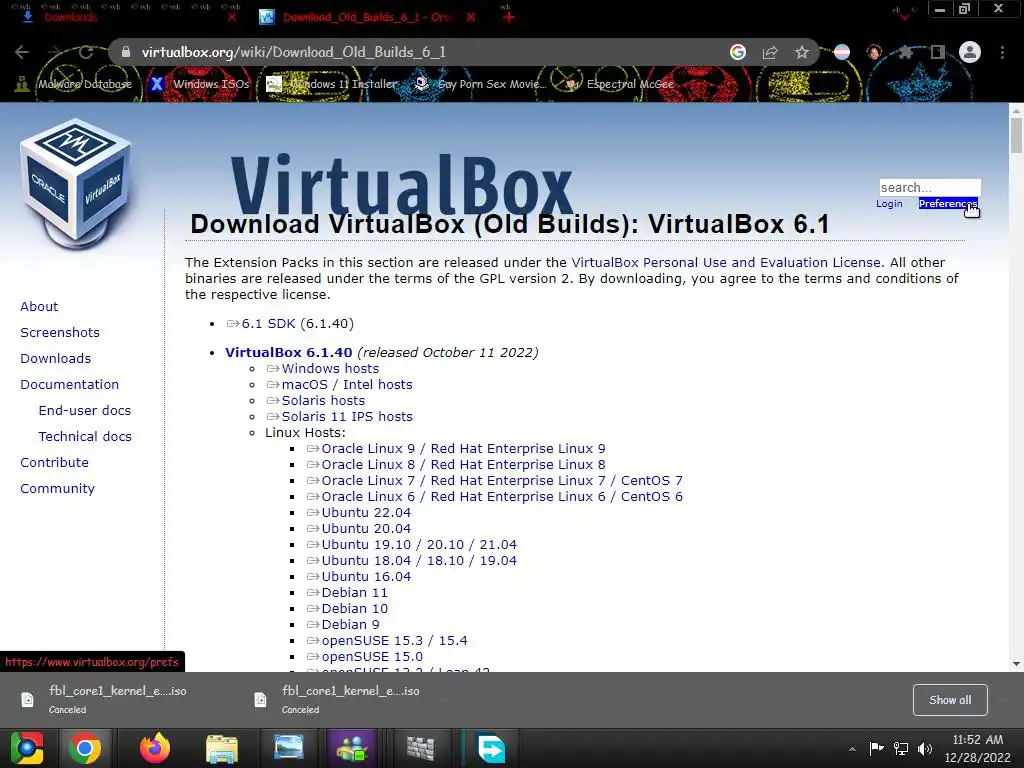Open the Community sidebar link
Screen dimensions: 1024x768
pyautogui.click(x=57, y=488)
